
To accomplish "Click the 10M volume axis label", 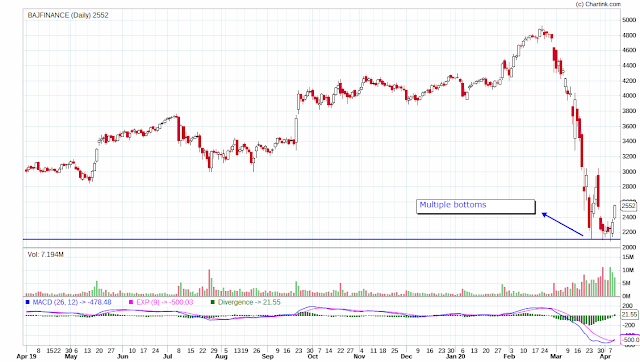I will (628, 271).
